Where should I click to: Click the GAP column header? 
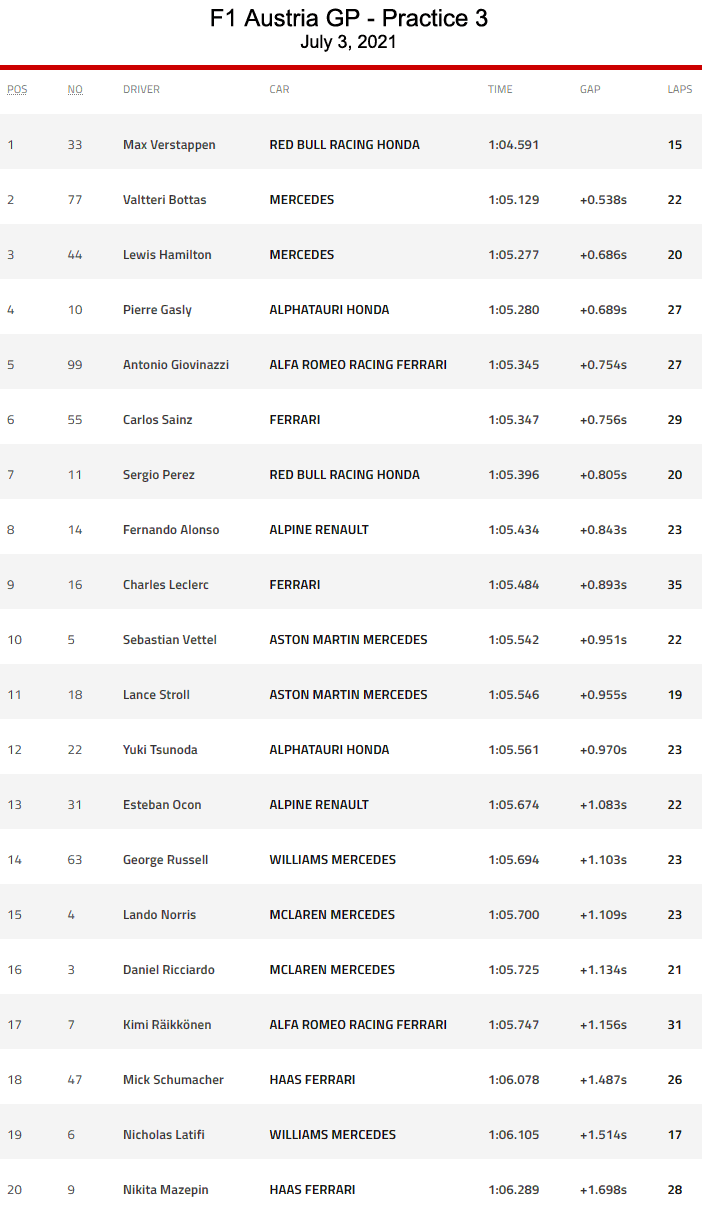tap(590, 89)
